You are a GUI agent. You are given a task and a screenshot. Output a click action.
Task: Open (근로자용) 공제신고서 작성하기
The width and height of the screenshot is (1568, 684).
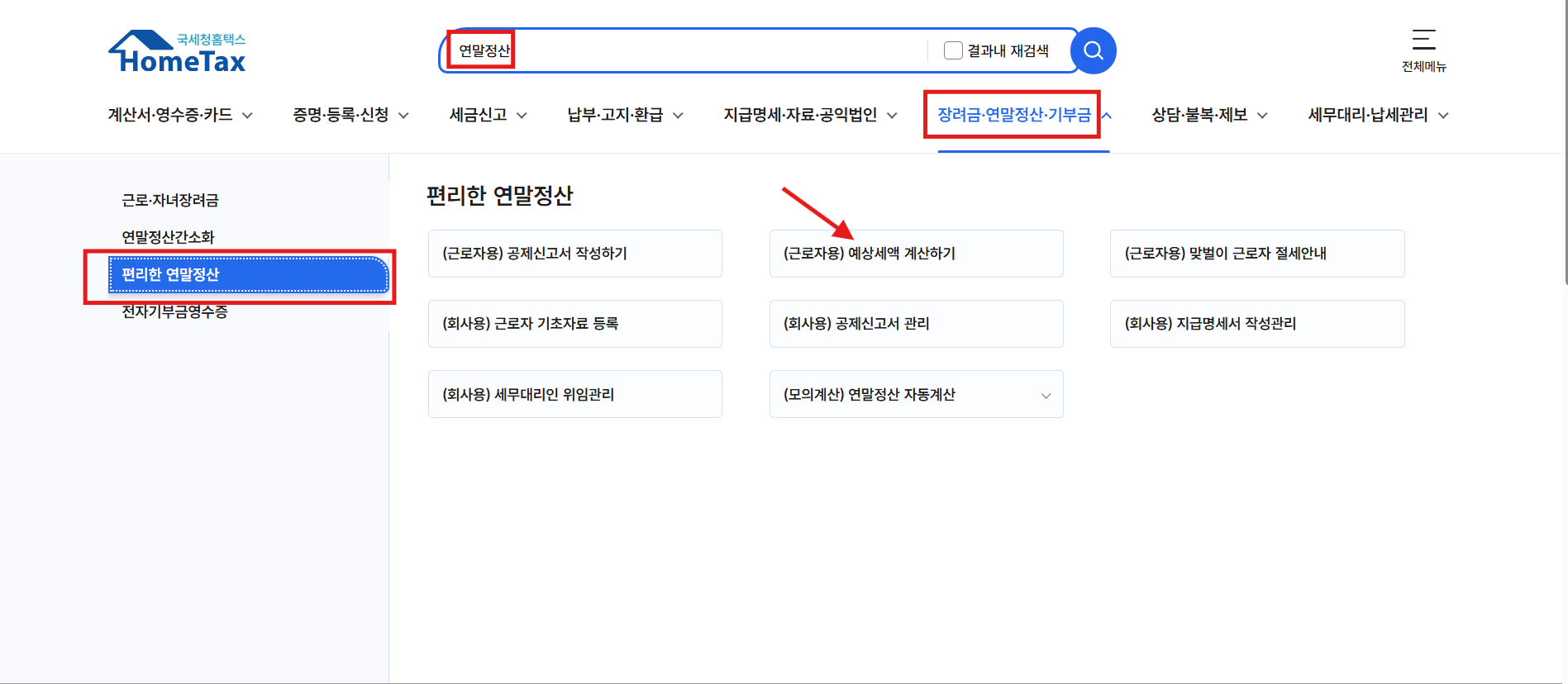[575, 254]
